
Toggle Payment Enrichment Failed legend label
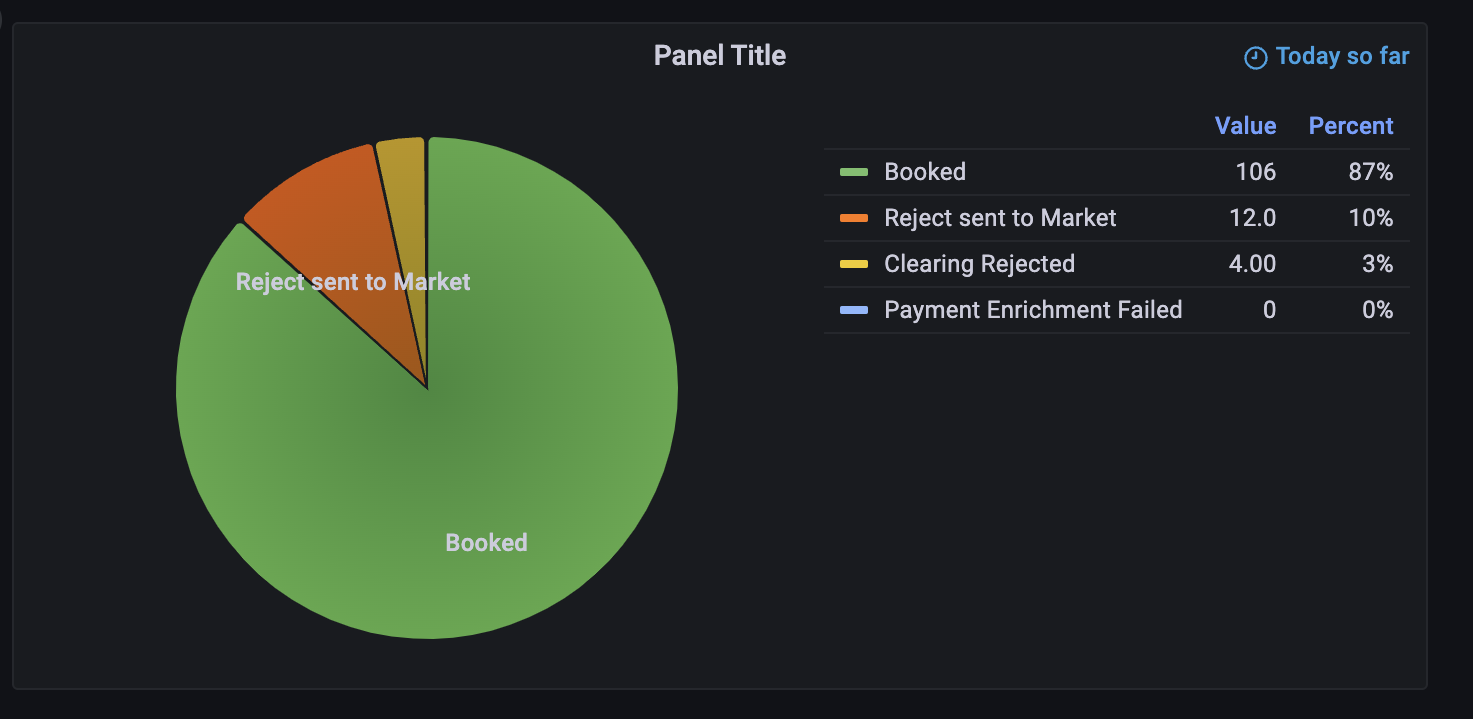pyautogui.click(x=1033, y=310)
